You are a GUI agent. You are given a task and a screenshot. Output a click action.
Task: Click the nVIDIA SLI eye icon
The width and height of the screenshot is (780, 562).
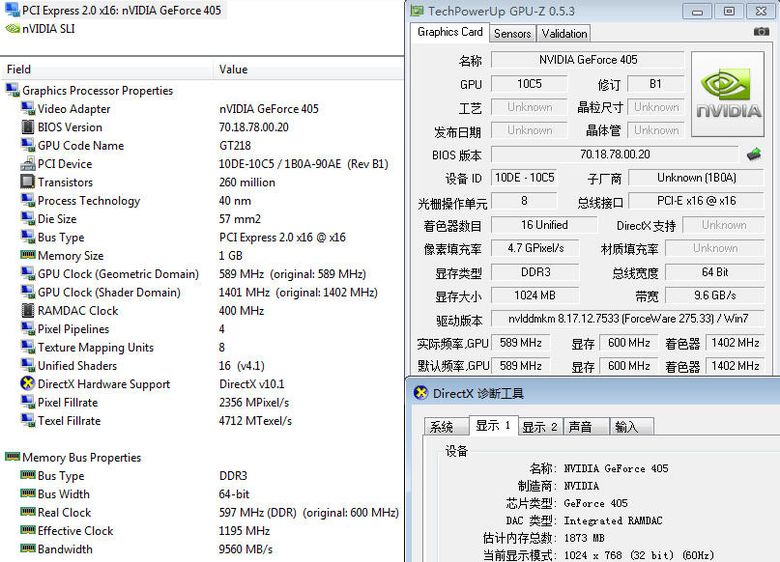[12, 29]
